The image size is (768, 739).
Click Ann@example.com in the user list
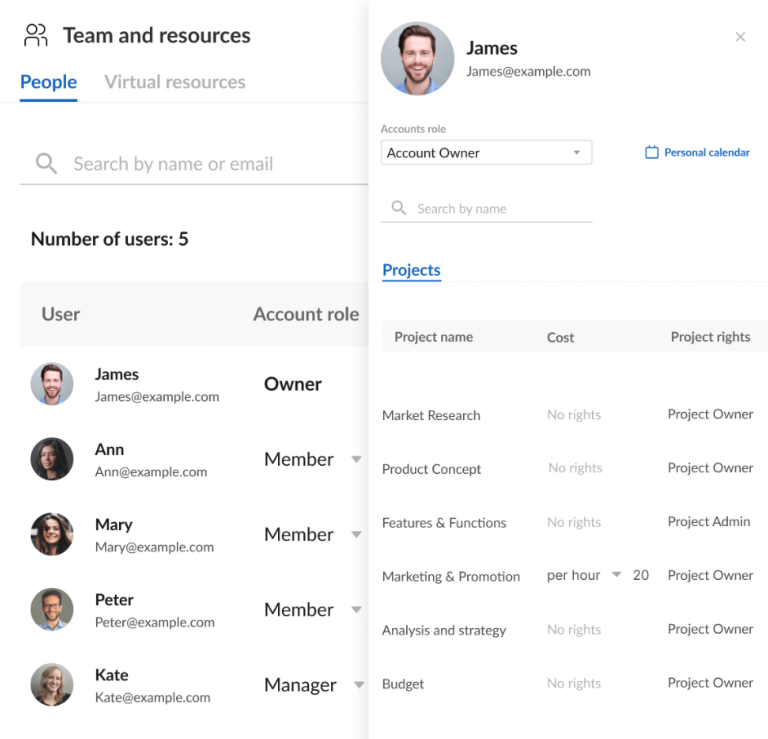click(x=151, y=472)
